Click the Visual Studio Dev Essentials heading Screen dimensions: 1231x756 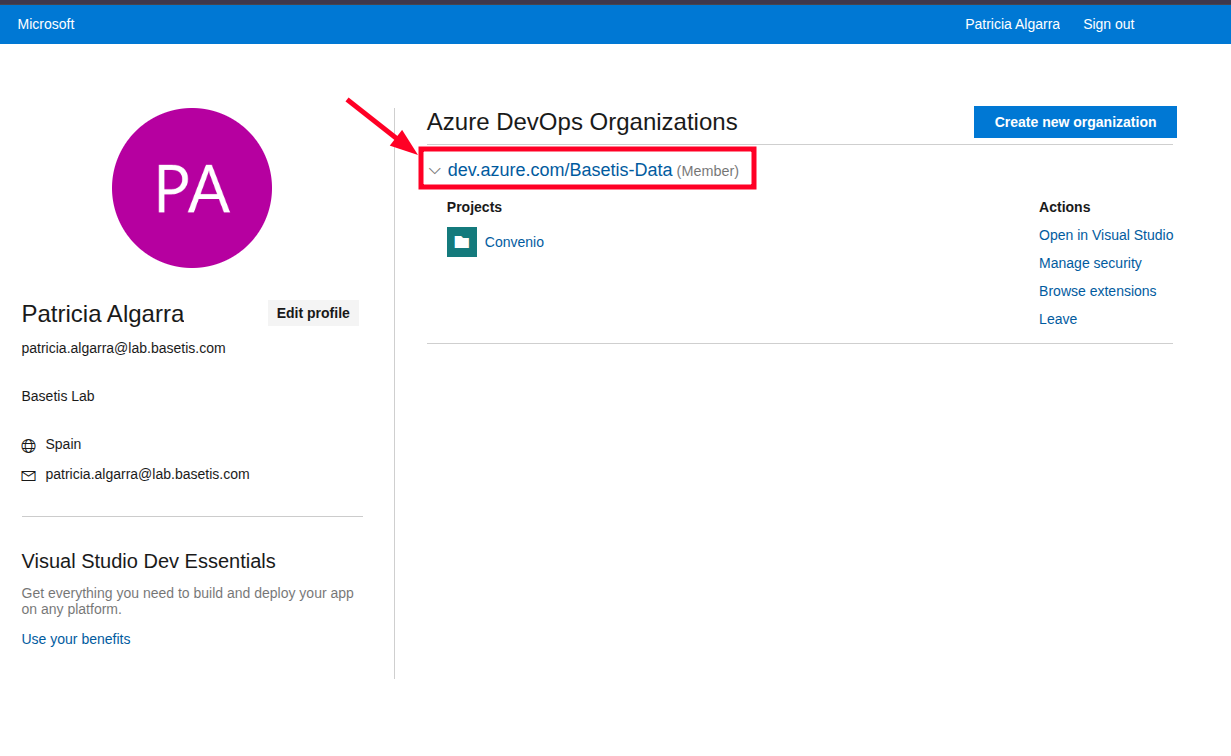[x=149, y=561]
